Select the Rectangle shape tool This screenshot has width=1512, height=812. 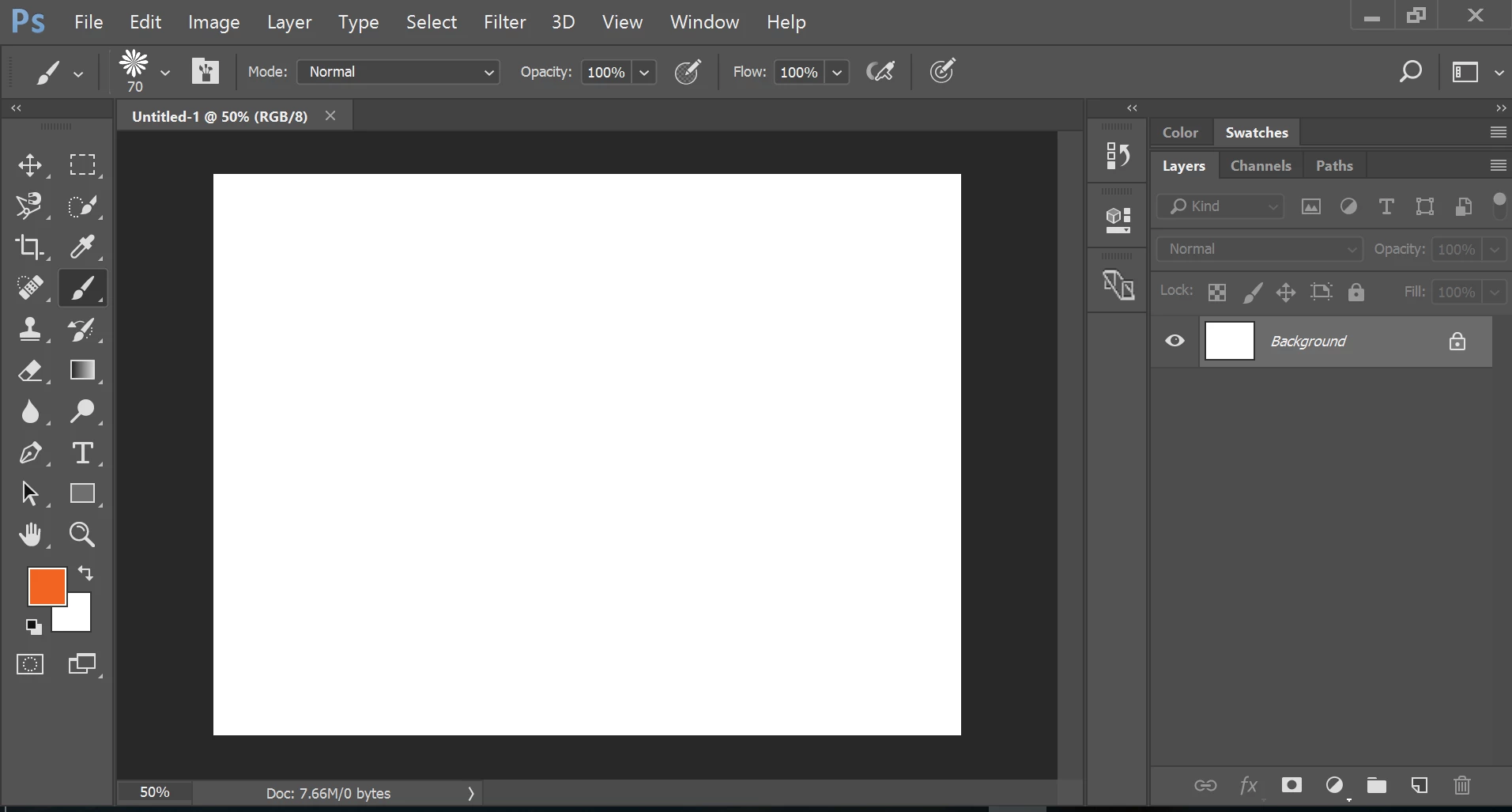[82, 493]
